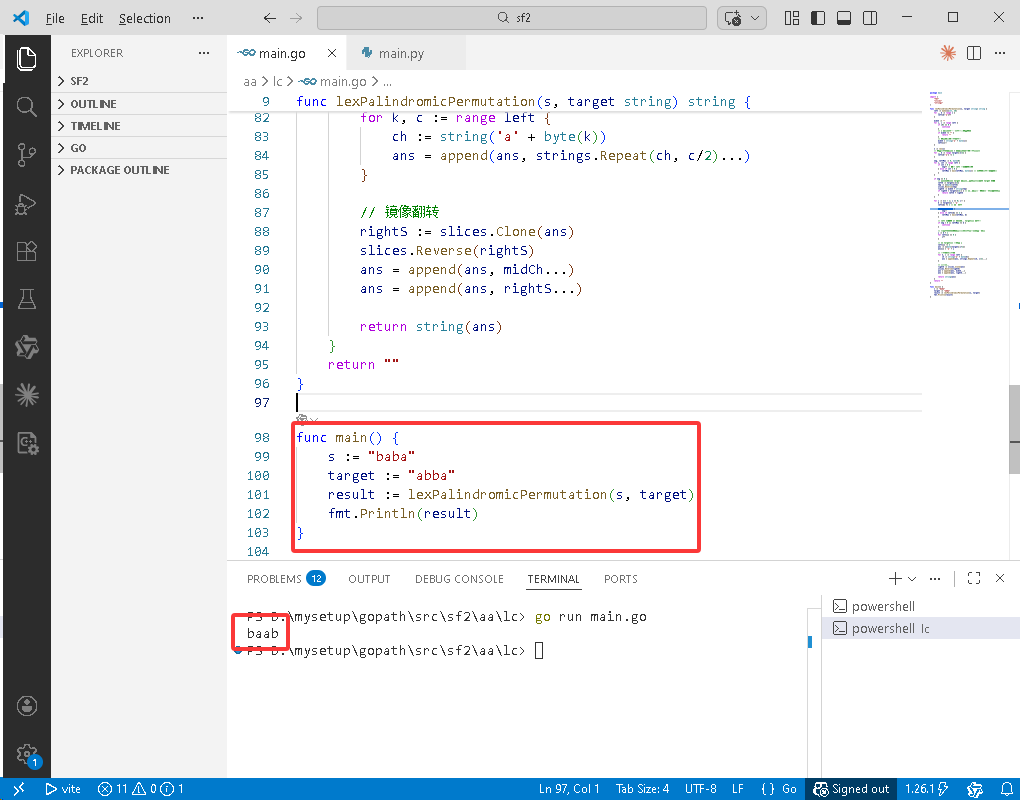Open Explorer Views and More Actions
The width and height of the screenshot is (1020, 800).
coord(204,53)
